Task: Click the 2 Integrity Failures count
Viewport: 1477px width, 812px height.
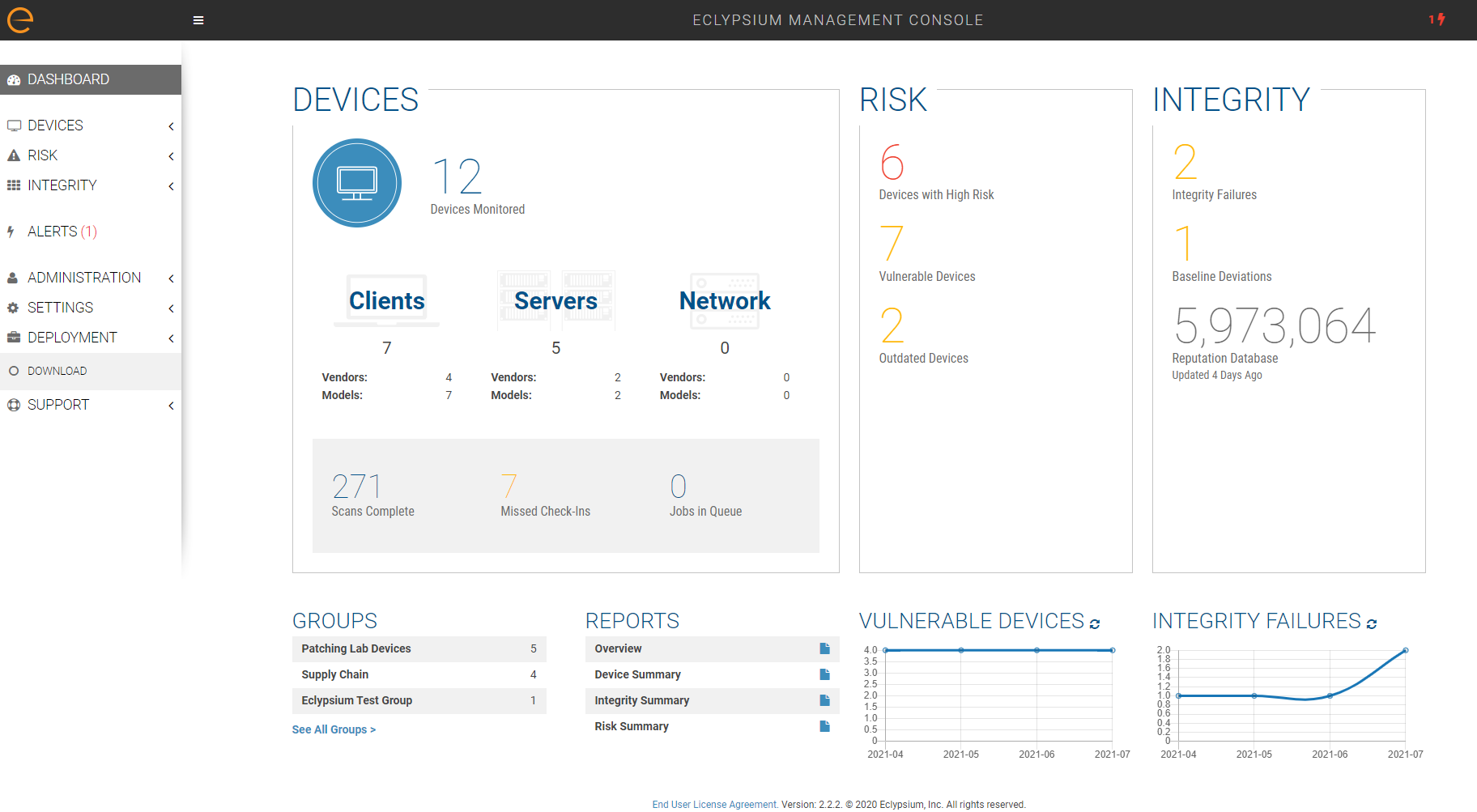Action: [1185, 162]
